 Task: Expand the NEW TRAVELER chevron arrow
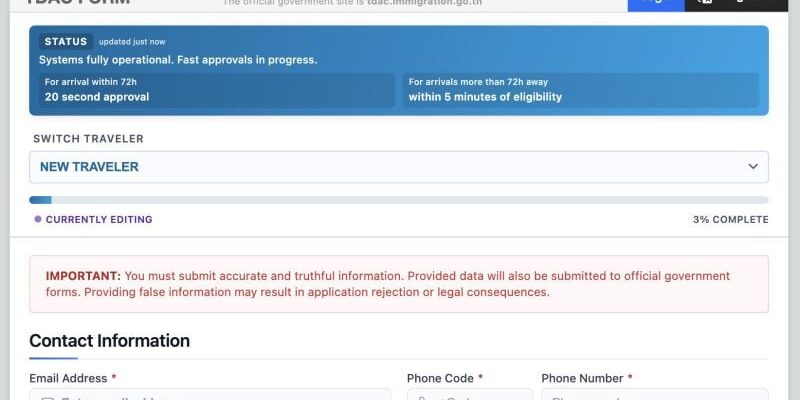pyautogui.click(x=753, y=166)
